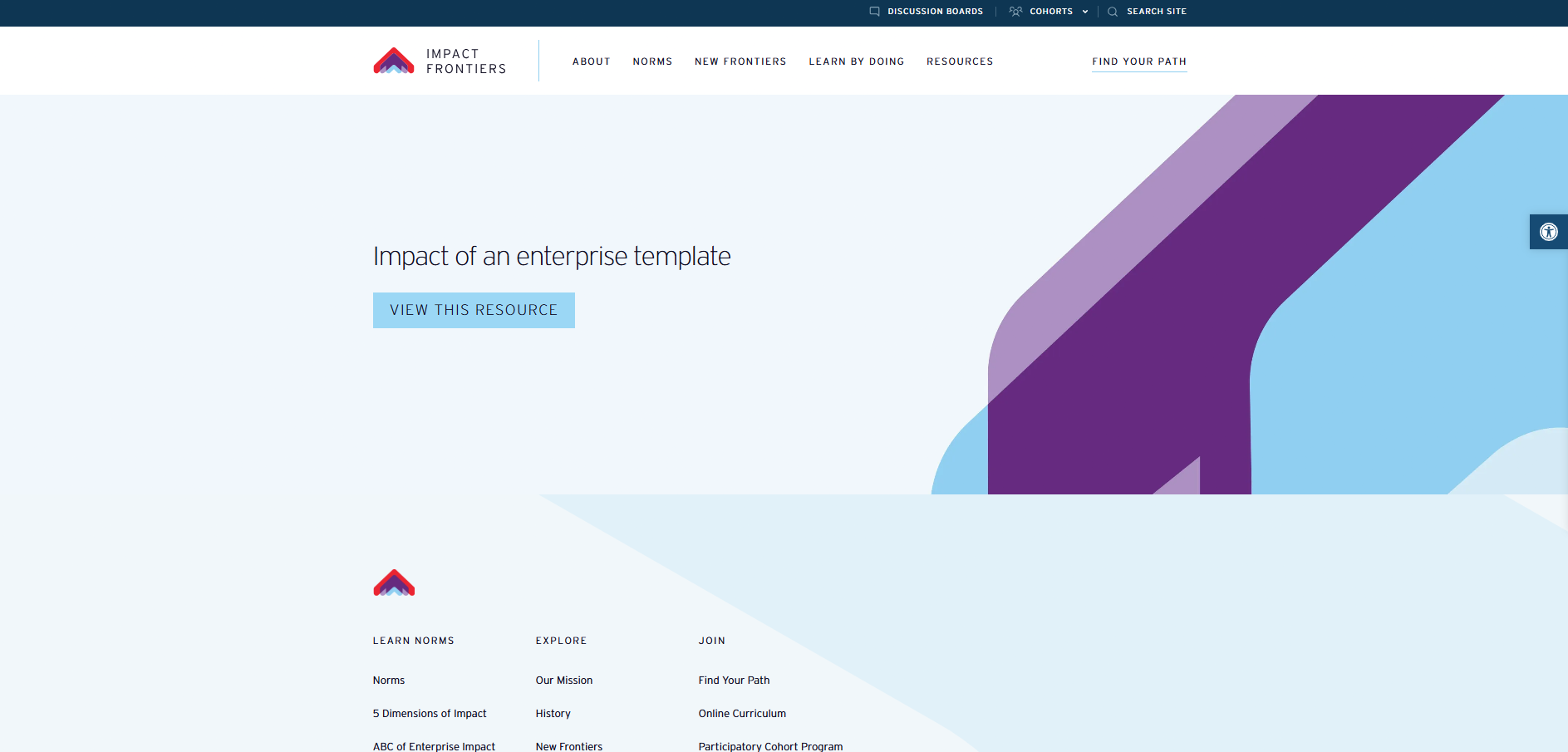Open the ABC of Enterprise Impact link
This screenshot has height=752, width=1568.
(434, 746)
